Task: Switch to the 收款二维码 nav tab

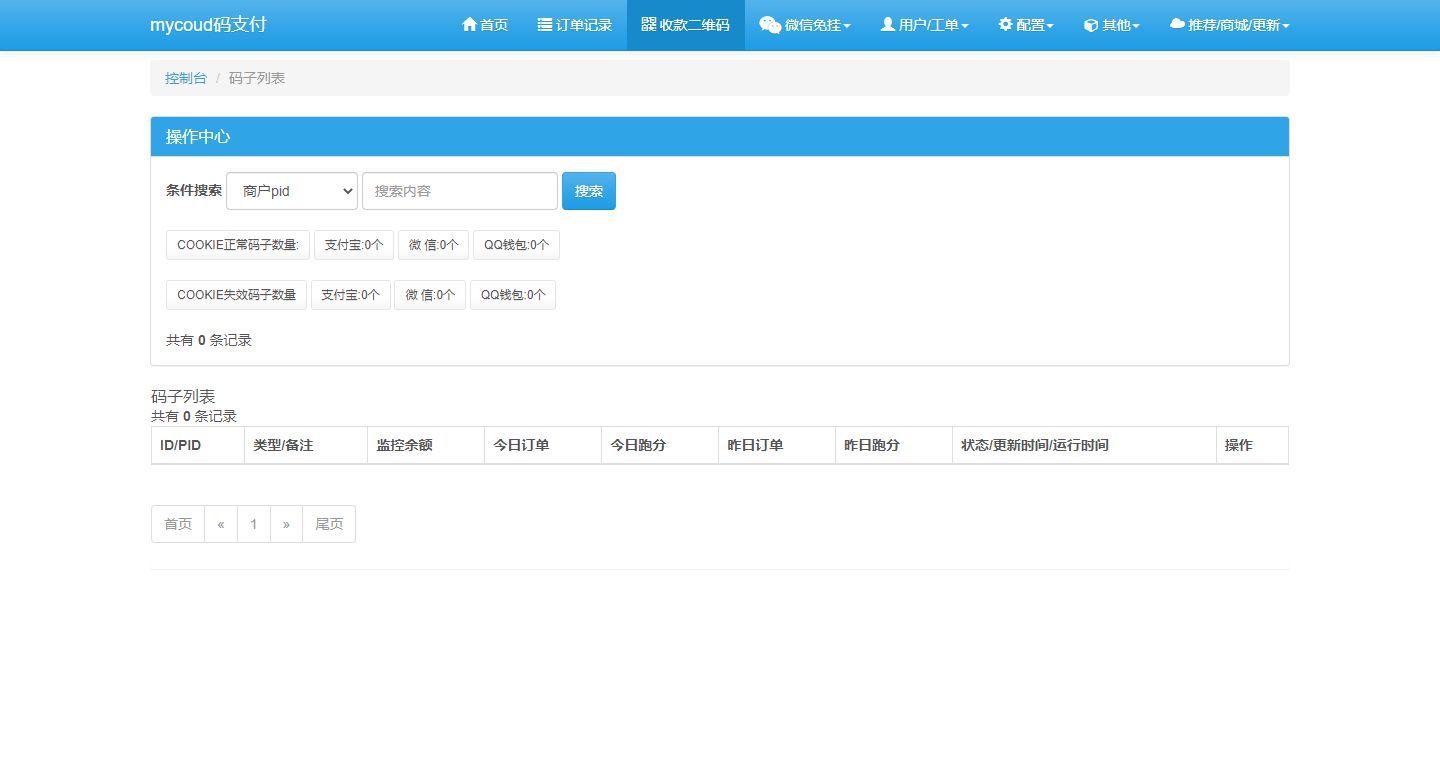Action: coord(685,24)
